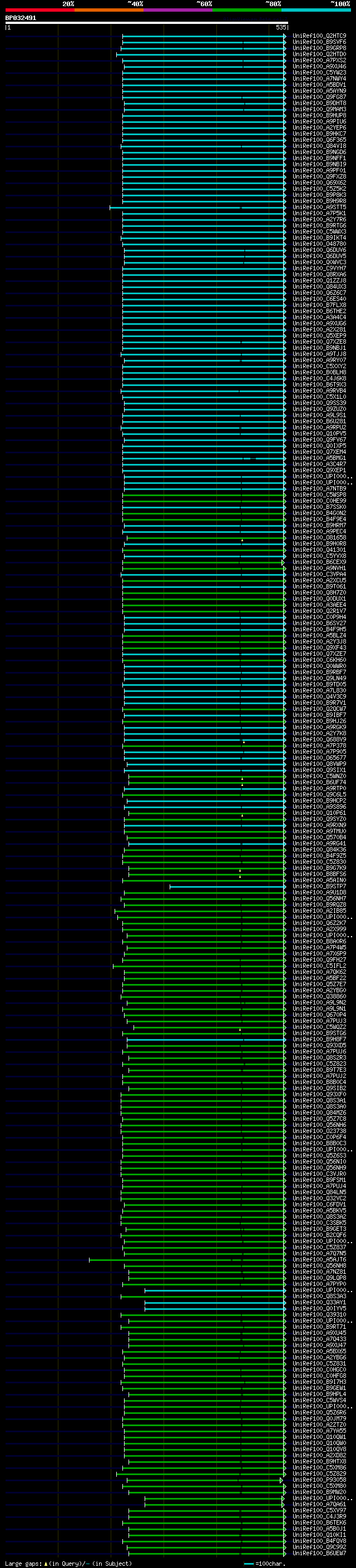Click UniRef100_B6UF74 label
356x1568 pixels.
pyautogui.click(x=319, y=782)
